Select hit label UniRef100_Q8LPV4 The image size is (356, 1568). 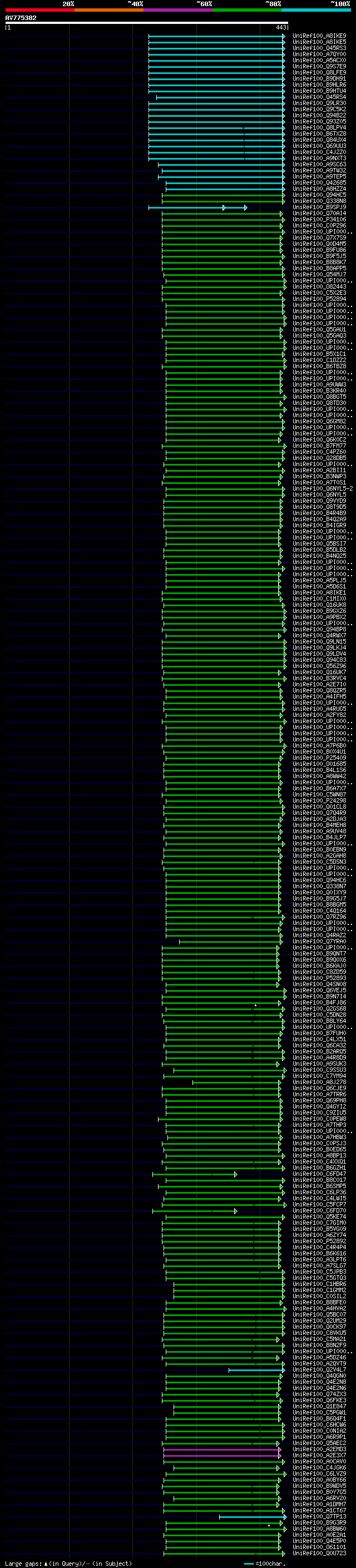(319, 128)
